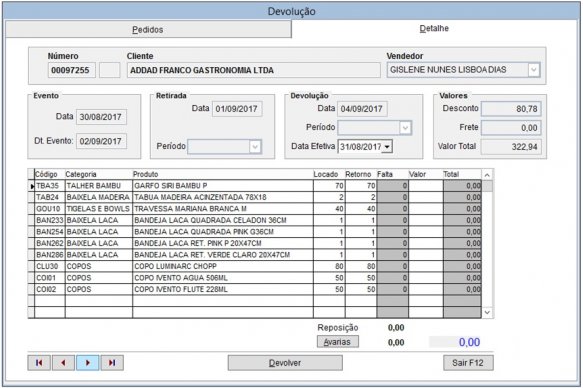
Task: Select row code TBA35
Action: point(50,186)
